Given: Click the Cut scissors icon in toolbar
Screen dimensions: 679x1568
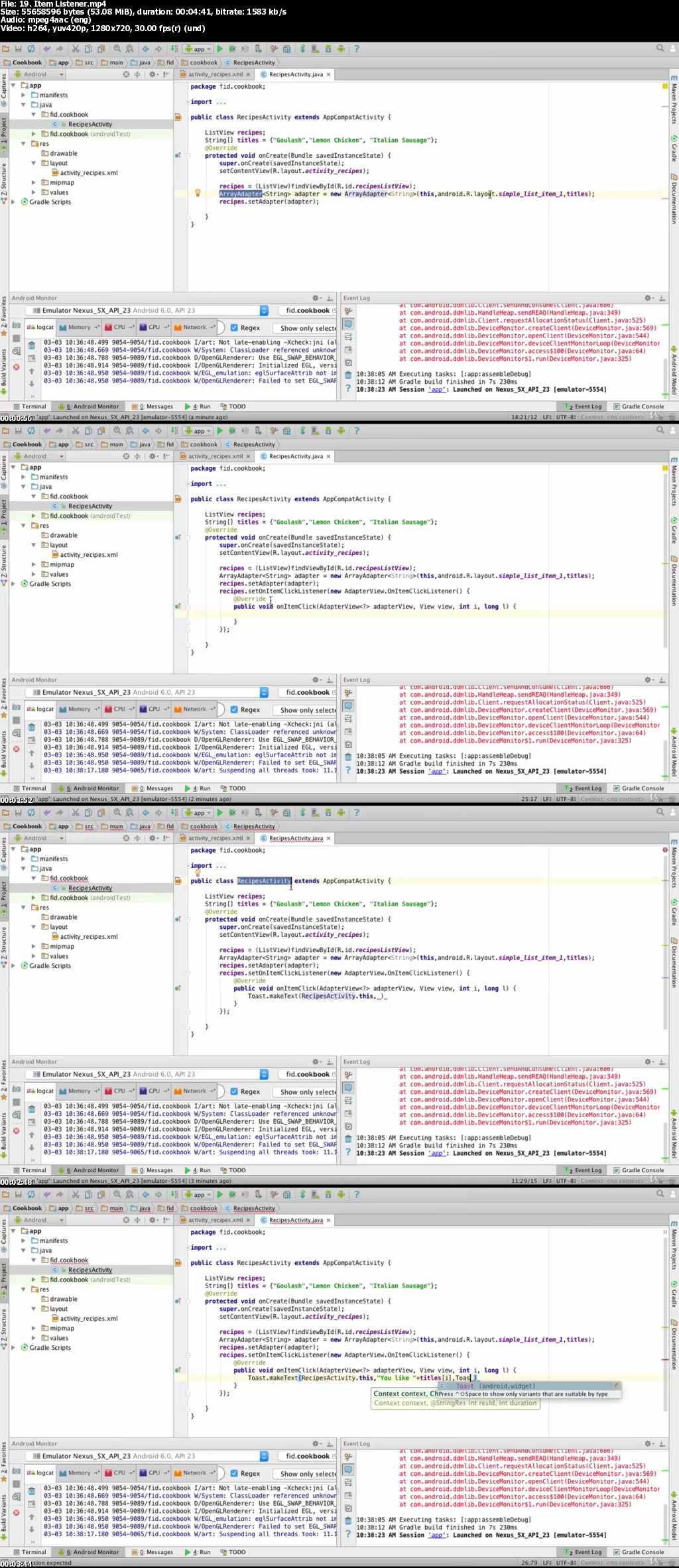Looking at the screenshot, I should coord(76,49).
